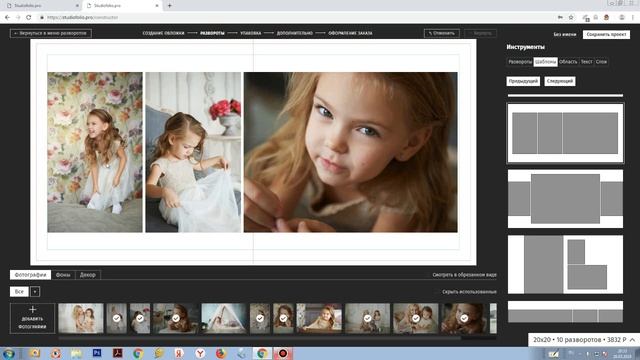Click checkmark on the close-up portrait thumbnail
The image size is (640, 360).
coord(464,318)
